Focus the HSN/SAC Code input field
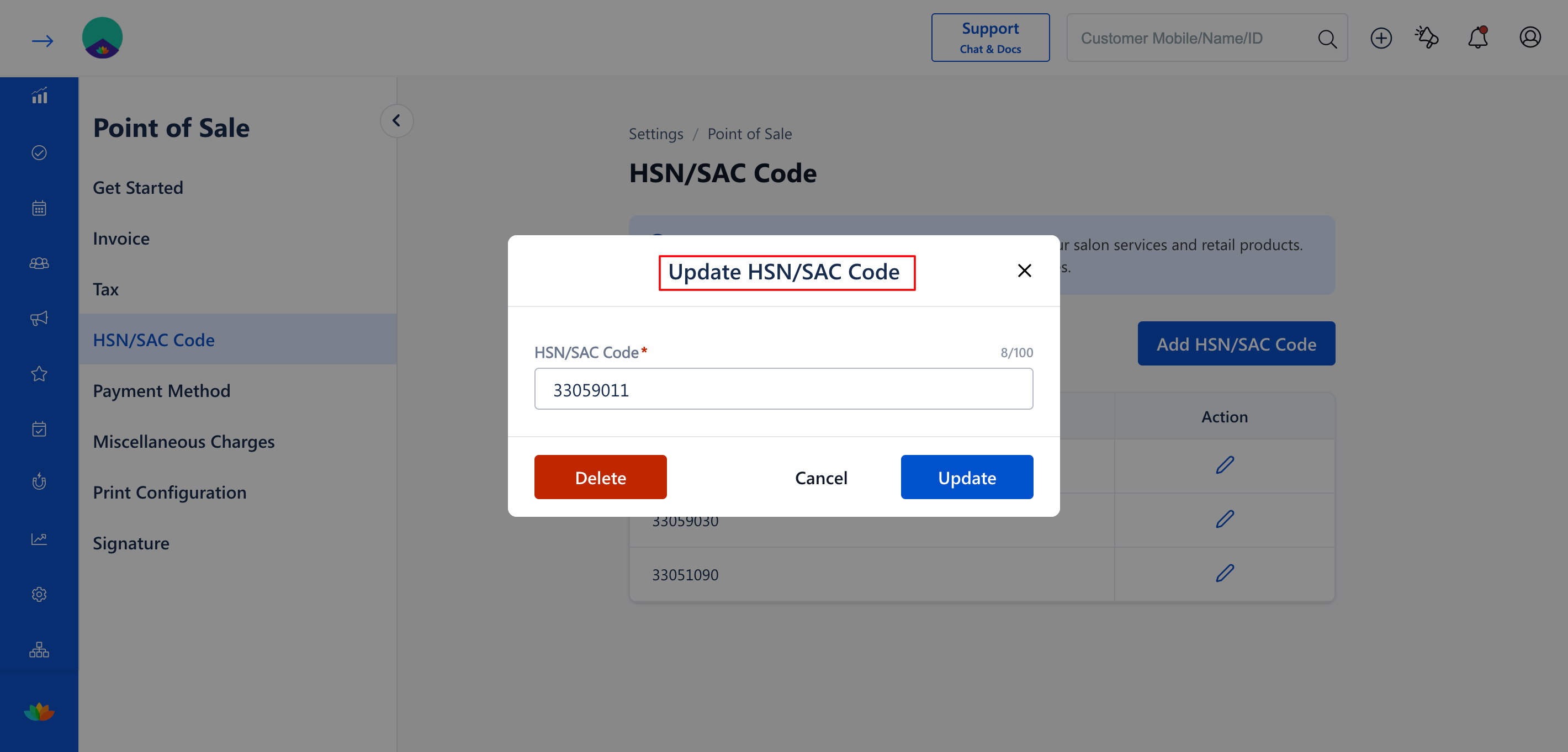 (x=783, y=389)
